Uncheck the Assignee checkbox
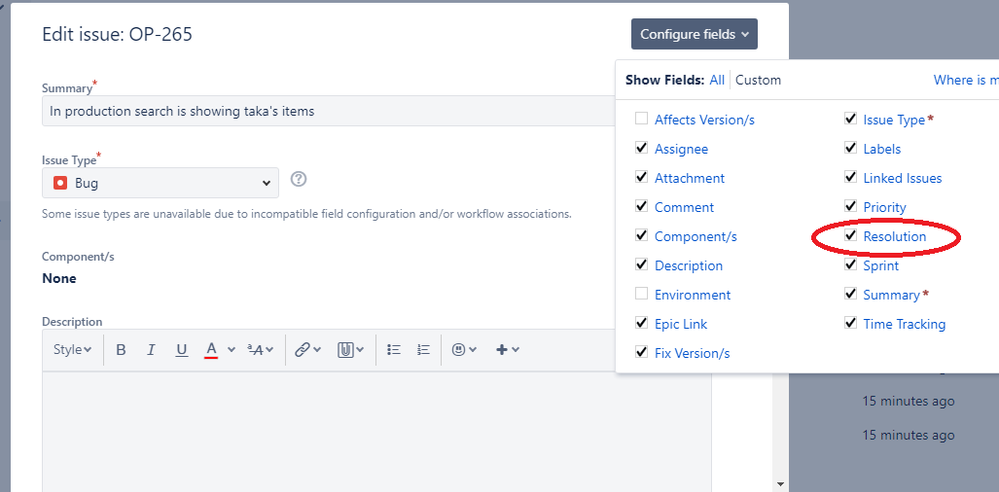 642,148
